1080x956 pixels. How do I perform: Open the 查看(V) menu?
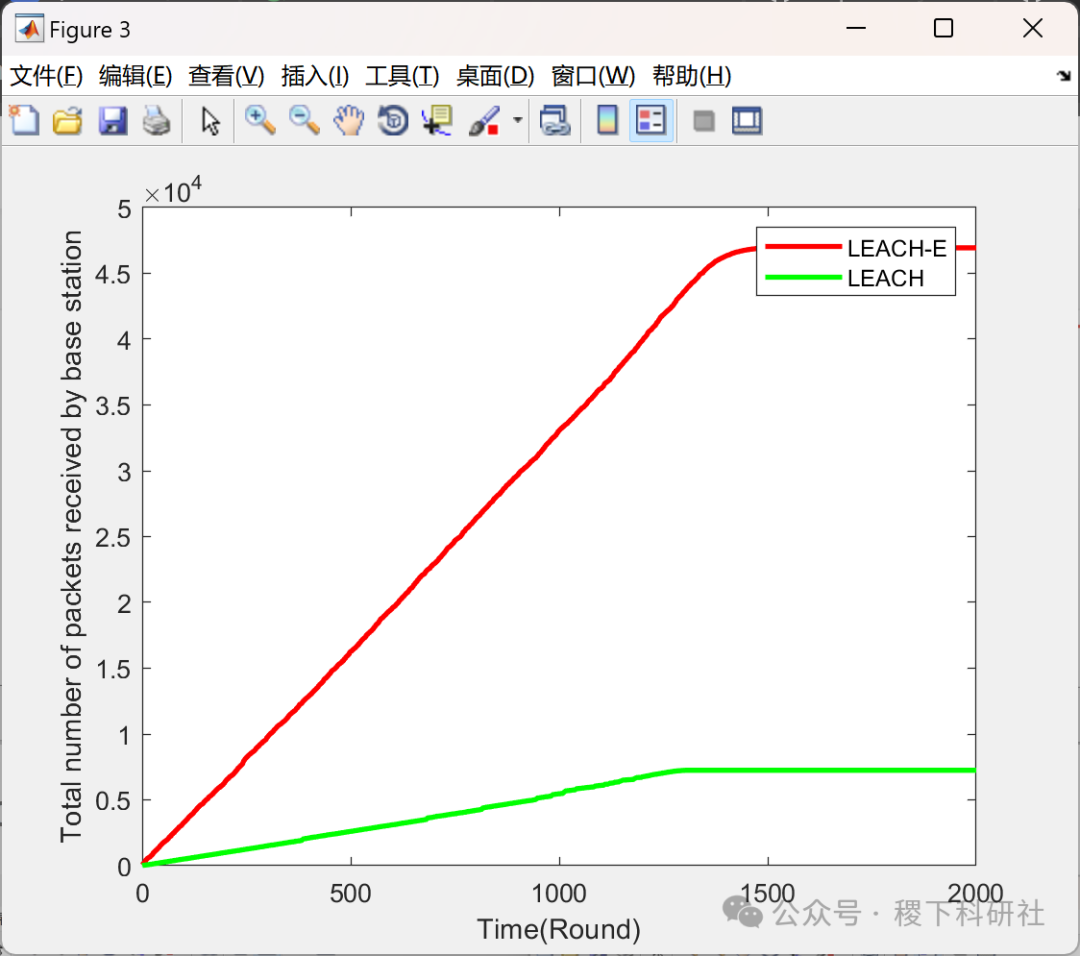coord(226,76)
